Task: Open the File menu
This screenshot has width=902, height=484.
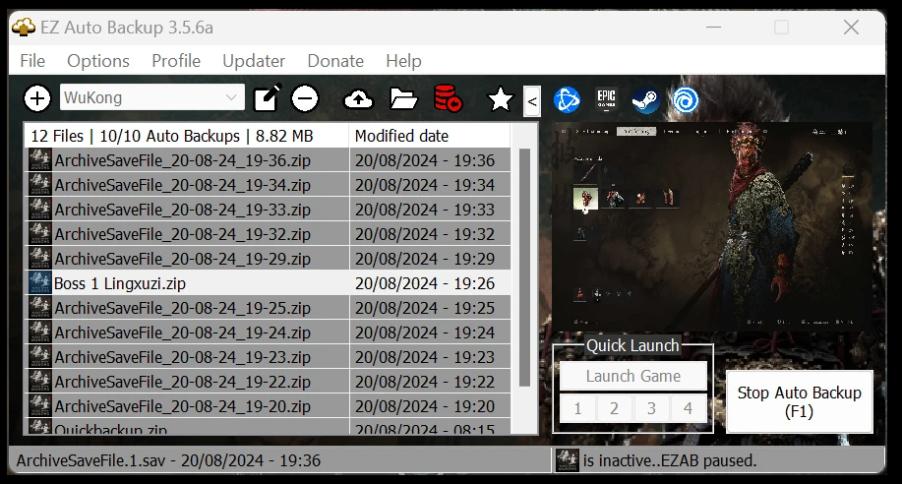Action: click(x=32, y=60)
